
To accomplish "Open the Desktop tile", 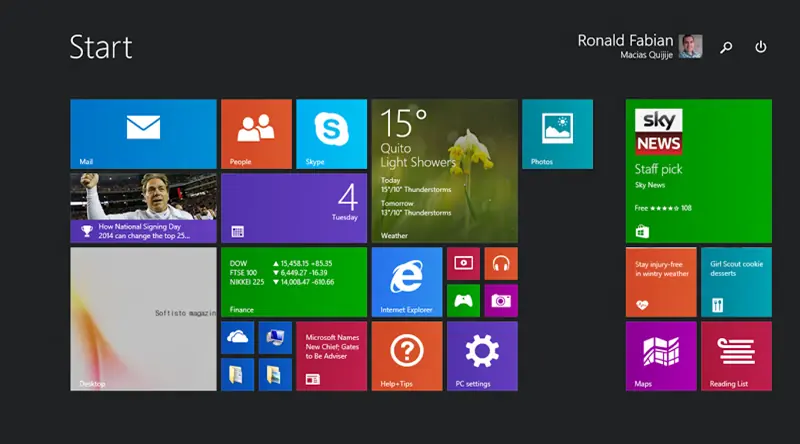I will [143, 319].
